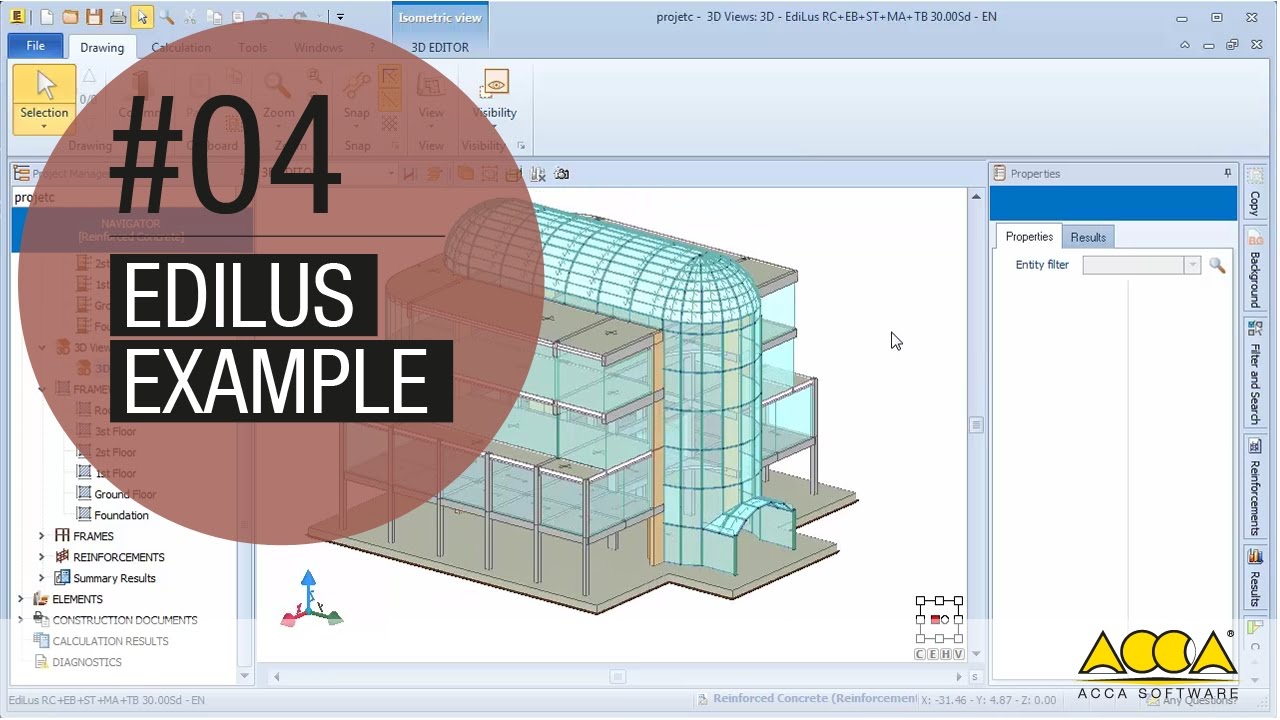Save the project using the floppy disk icon
The width and height of the screenshot is (1280, 720).
coord(94,17)
